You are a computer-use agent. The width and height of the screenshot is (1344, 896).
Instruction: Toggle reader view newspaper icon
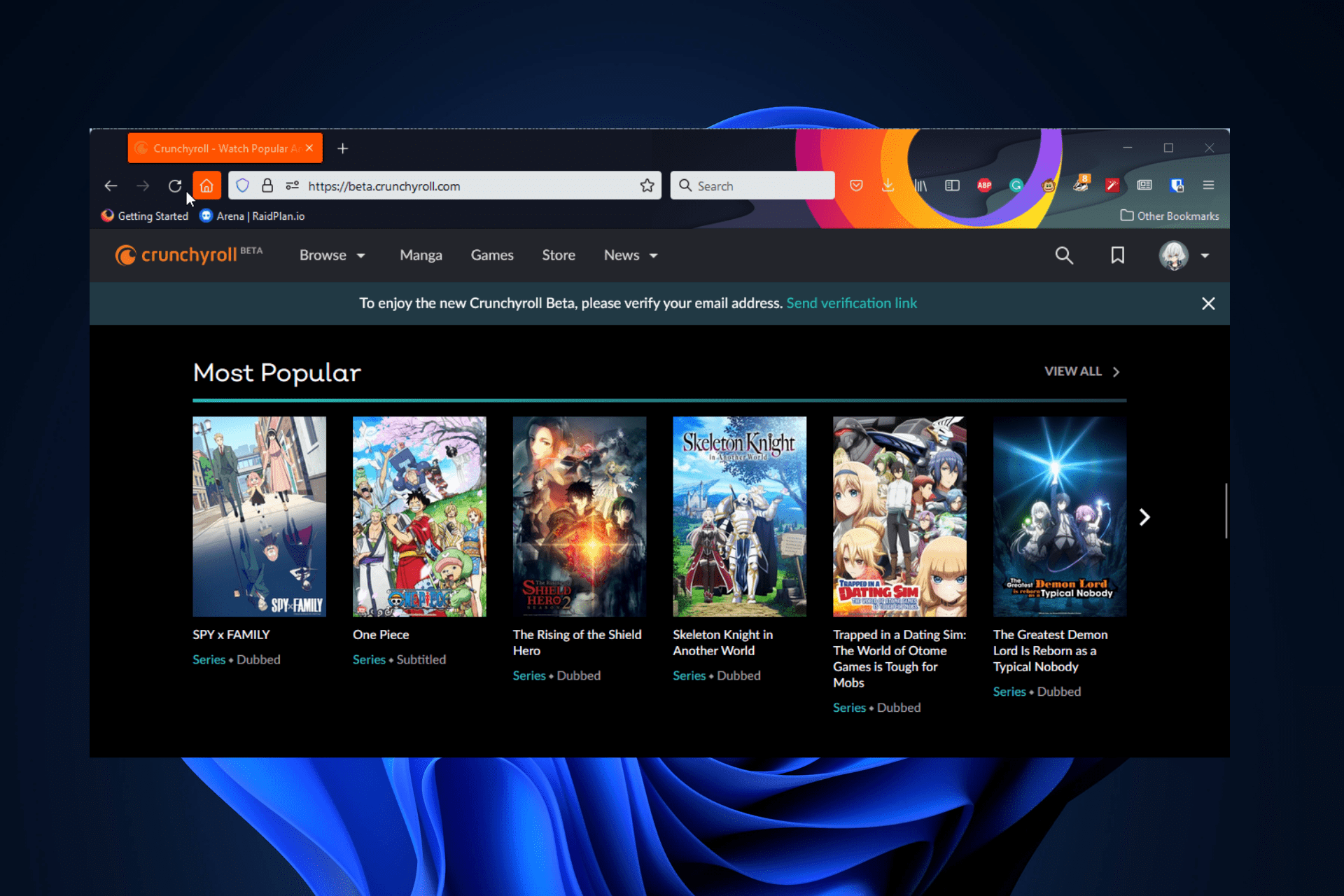(1144, 185)
